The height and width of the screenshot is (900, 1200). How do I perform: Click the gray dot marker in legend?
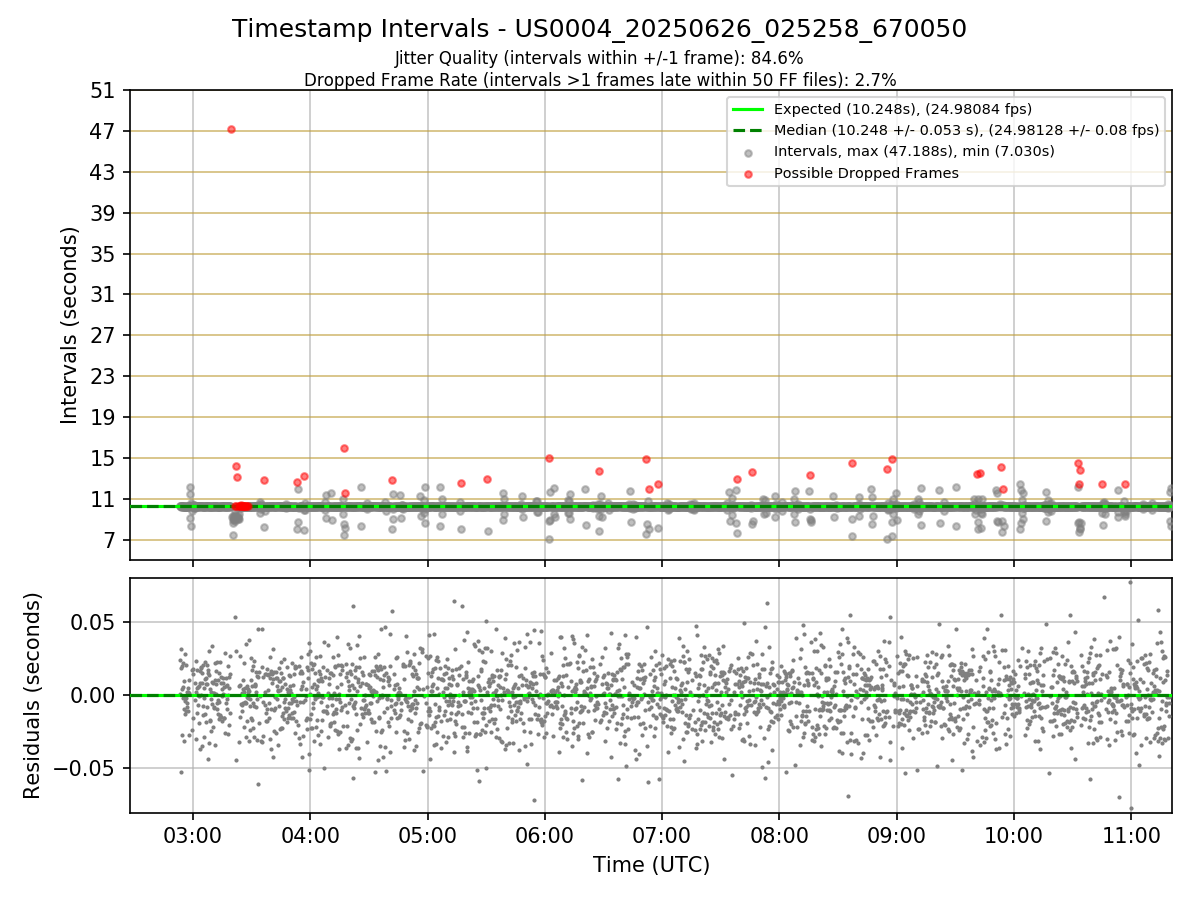[x=748, y=152]
